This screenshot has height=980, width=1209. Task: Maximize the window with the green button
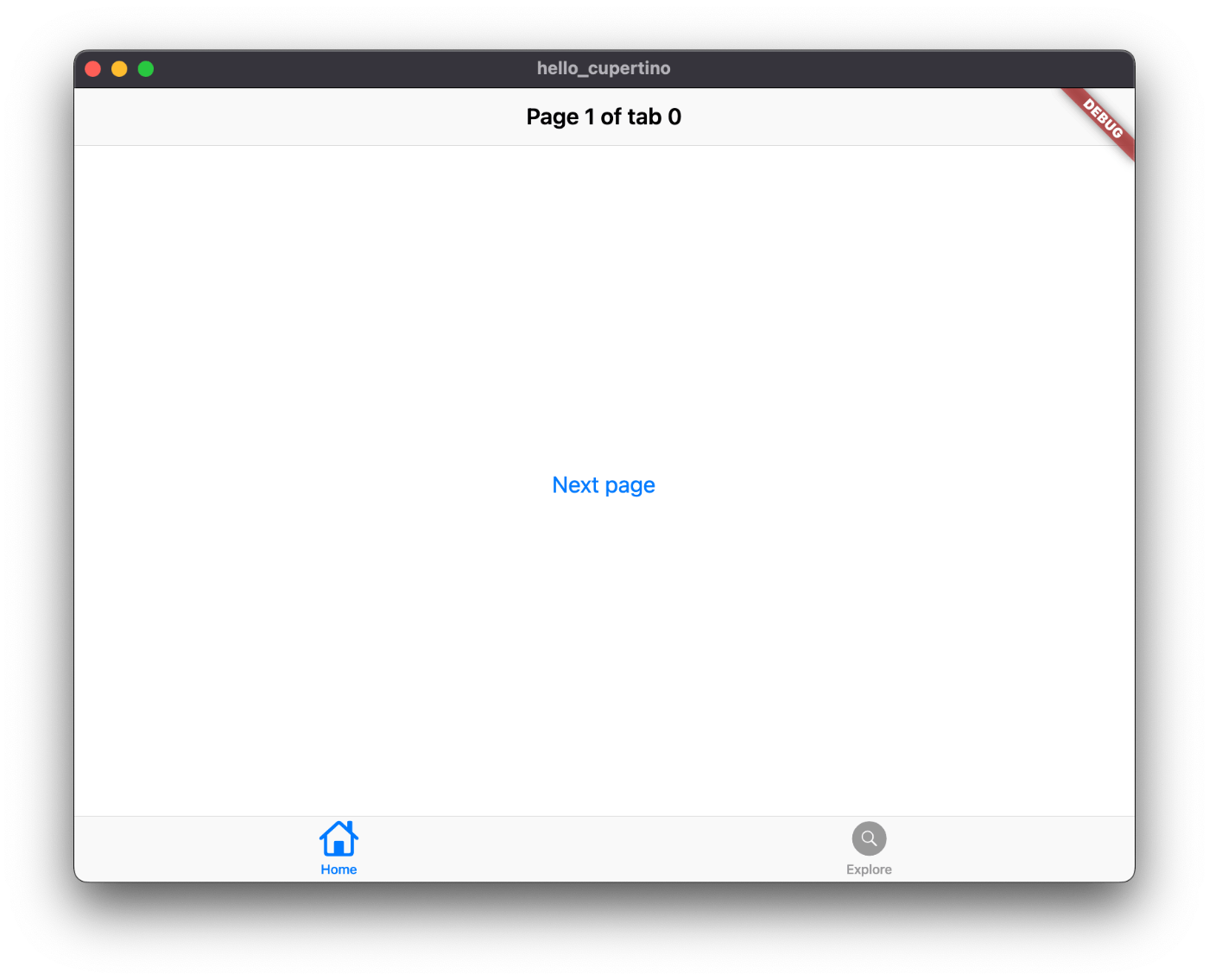click(146, 69)
